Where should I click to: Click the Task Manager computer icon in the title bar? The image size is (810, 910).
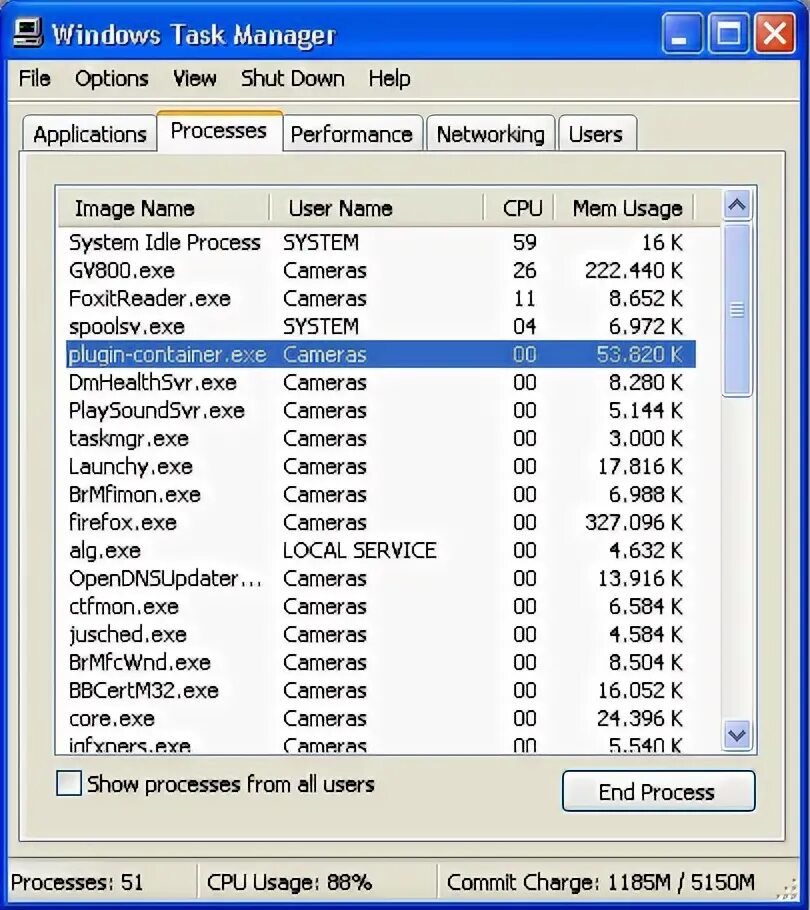27,32
